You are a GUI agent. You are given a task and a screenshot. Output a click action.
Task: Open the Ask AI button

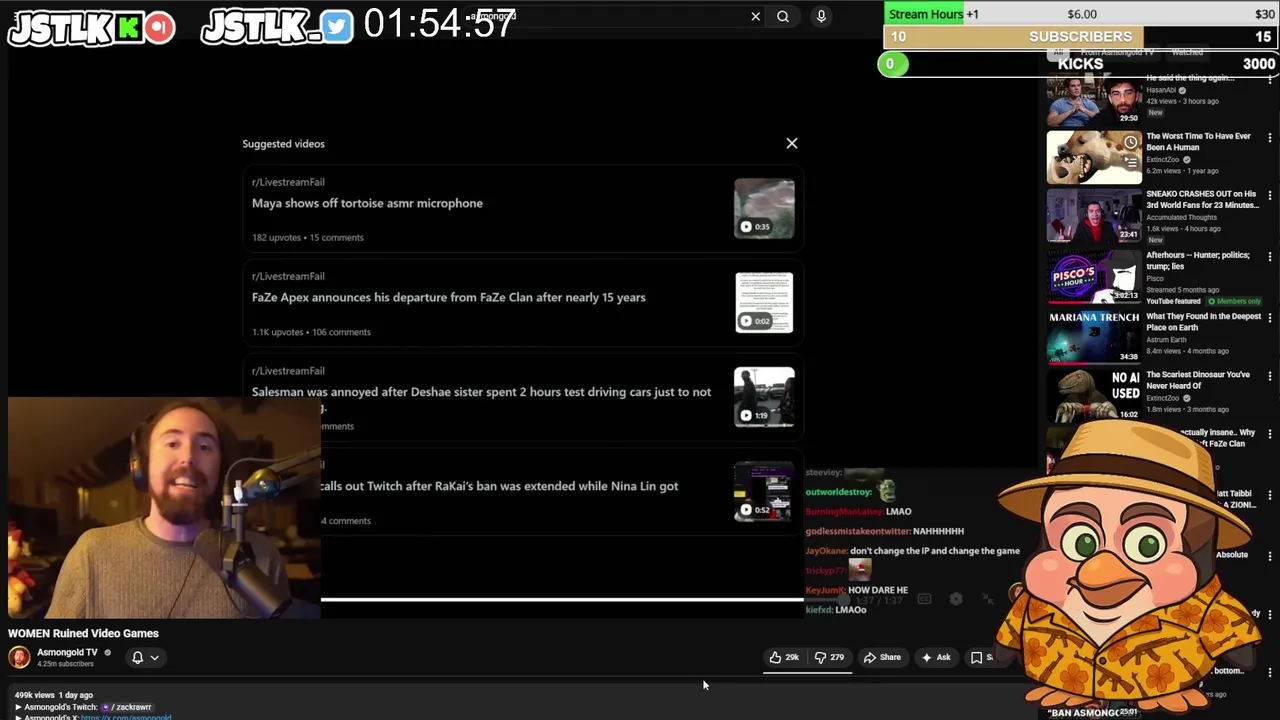coord(936,657)
